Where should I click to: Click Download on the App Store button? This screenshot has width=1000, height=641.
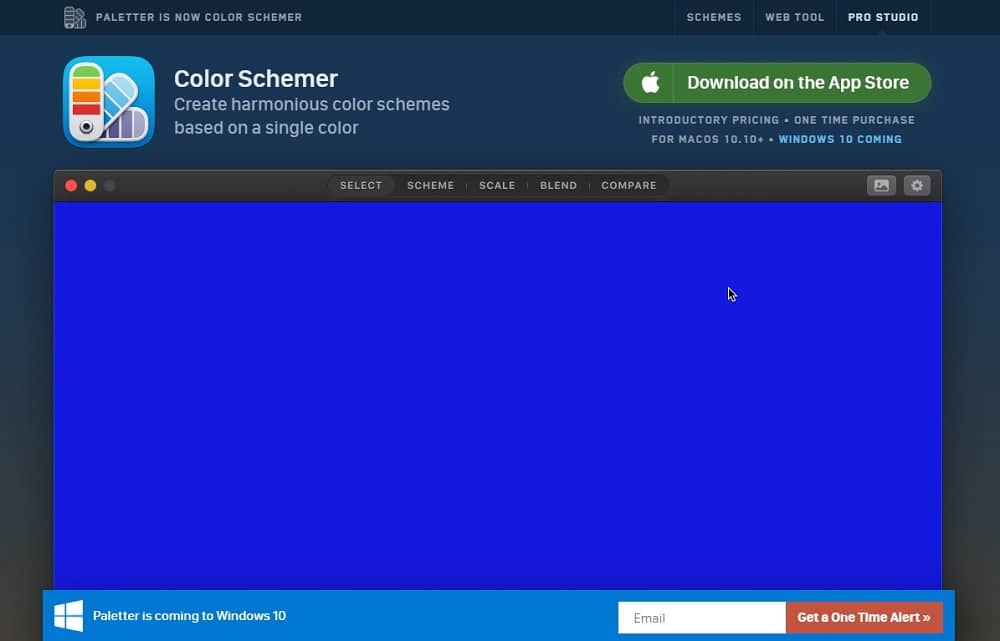(x=777, y=83)
